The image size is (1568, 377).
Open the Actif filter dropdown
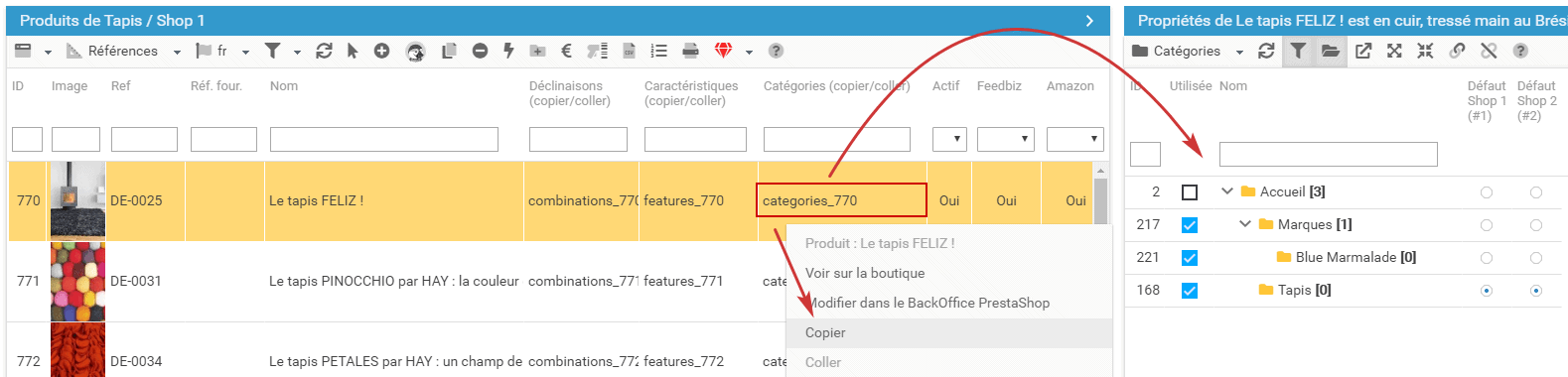(x=949, y=139)
